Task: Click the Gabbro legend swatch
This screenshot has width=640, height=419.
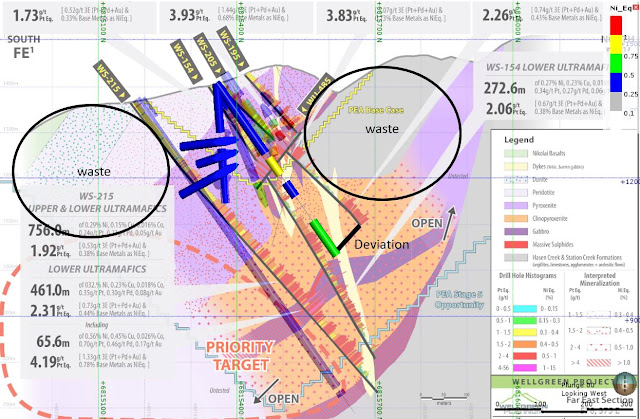Action: [516, 231]
